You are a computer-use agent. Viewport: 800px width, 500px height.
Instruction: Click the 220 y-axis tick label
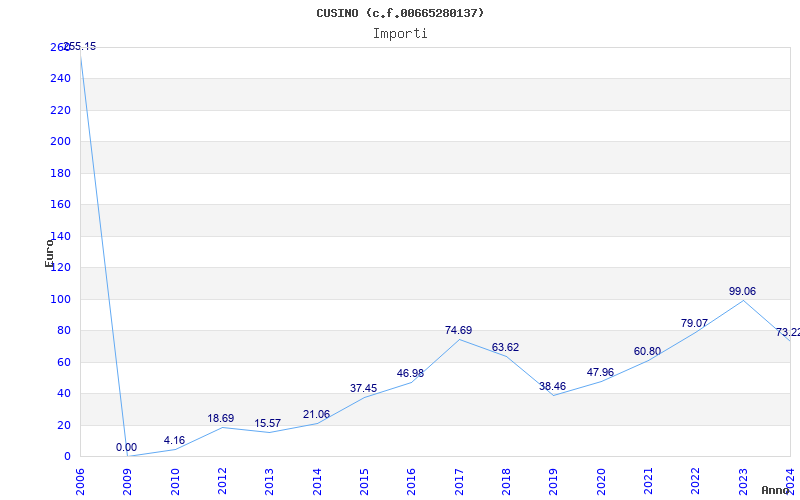point(60,110)
